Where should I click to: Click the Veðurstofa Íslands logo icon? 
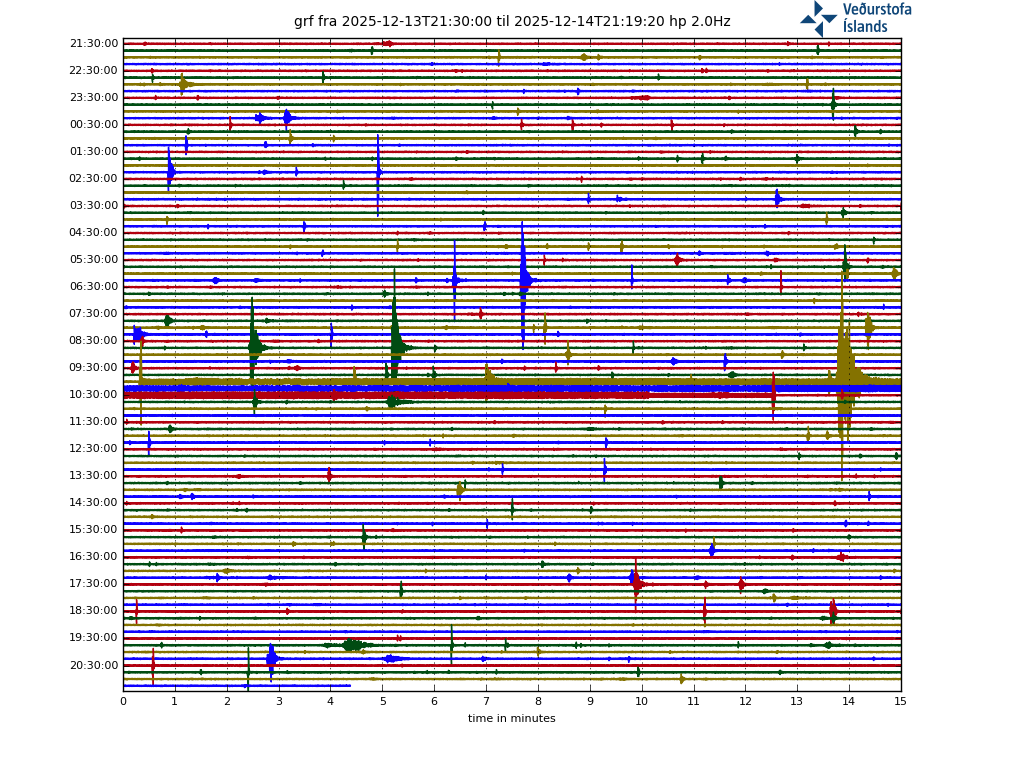(818, 18)
